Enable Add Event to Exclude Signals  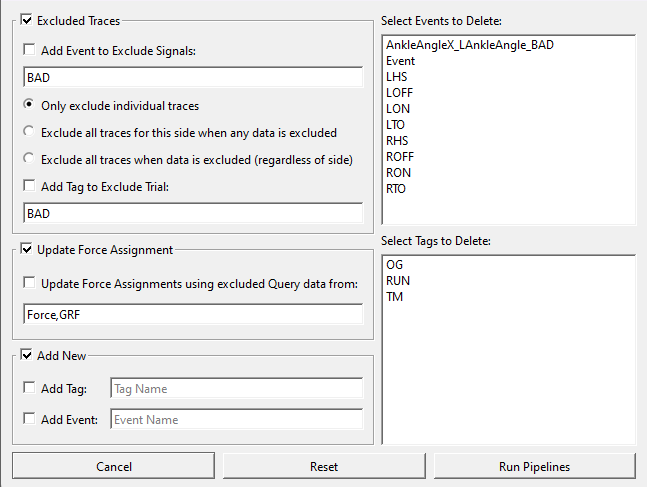29,50
